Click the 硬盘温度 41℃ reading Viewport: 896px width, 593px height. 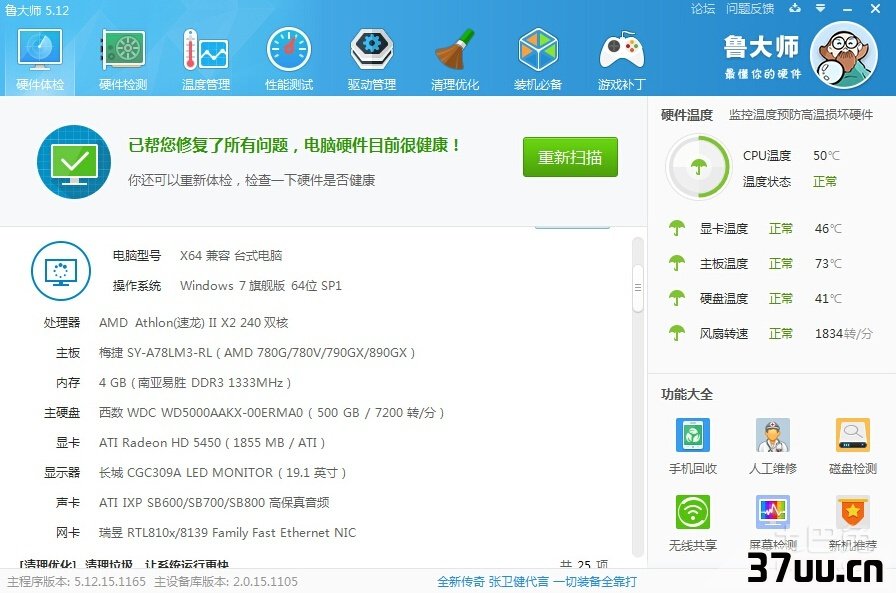829,298
